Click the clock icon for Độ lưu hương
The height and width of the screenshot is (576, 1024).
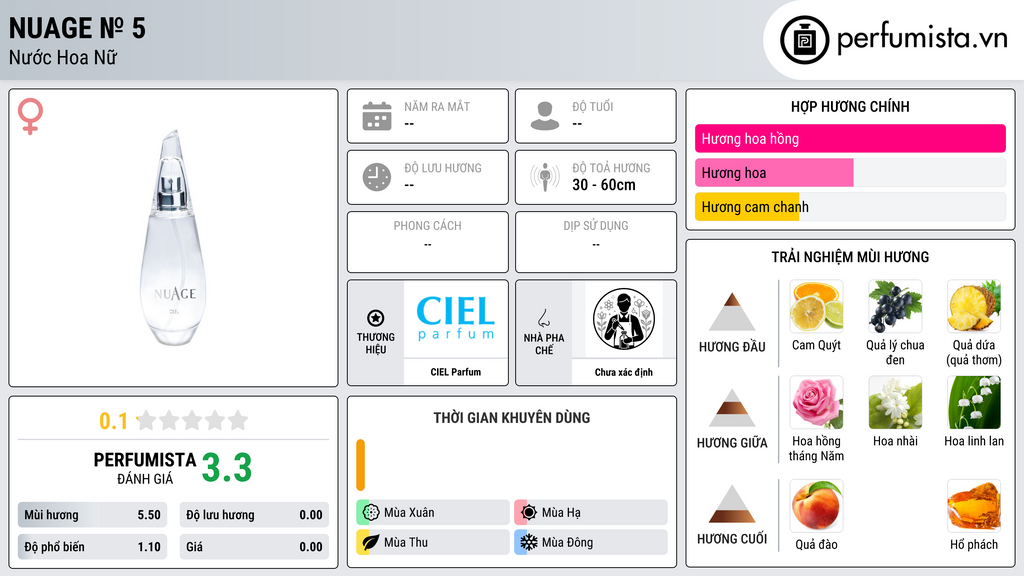[x=377, y=177]
